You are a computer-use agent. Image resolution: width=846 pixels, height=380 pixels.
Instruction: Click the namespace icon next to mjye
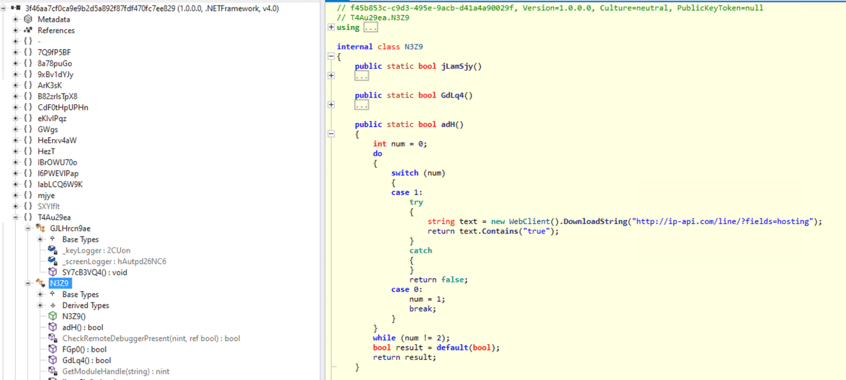pos(28,195)
